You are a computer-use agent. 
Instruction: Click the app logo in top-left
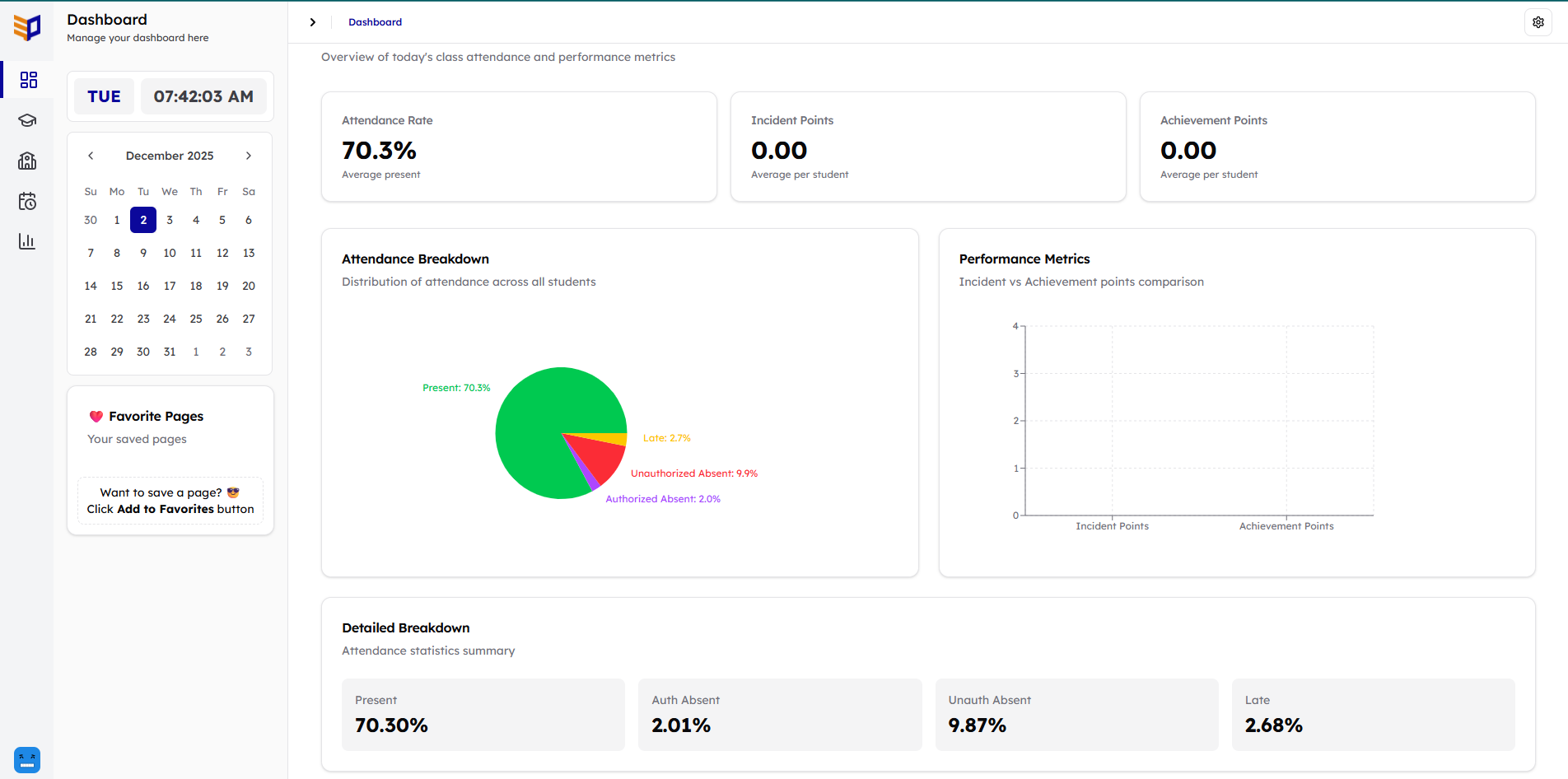pyautogui.click(x=27, y=27)
